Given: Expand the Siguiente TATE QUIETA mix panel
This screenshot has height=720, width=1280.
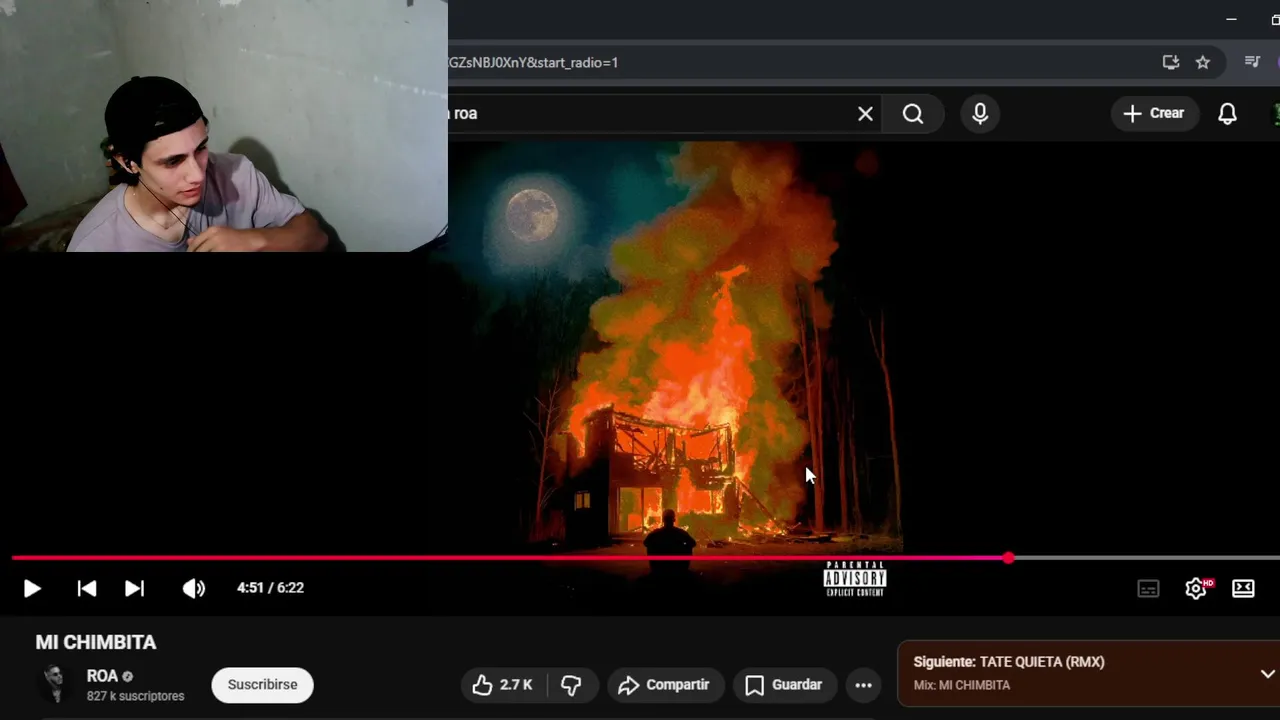Looking at the screenshot, I should (1267, 674).
